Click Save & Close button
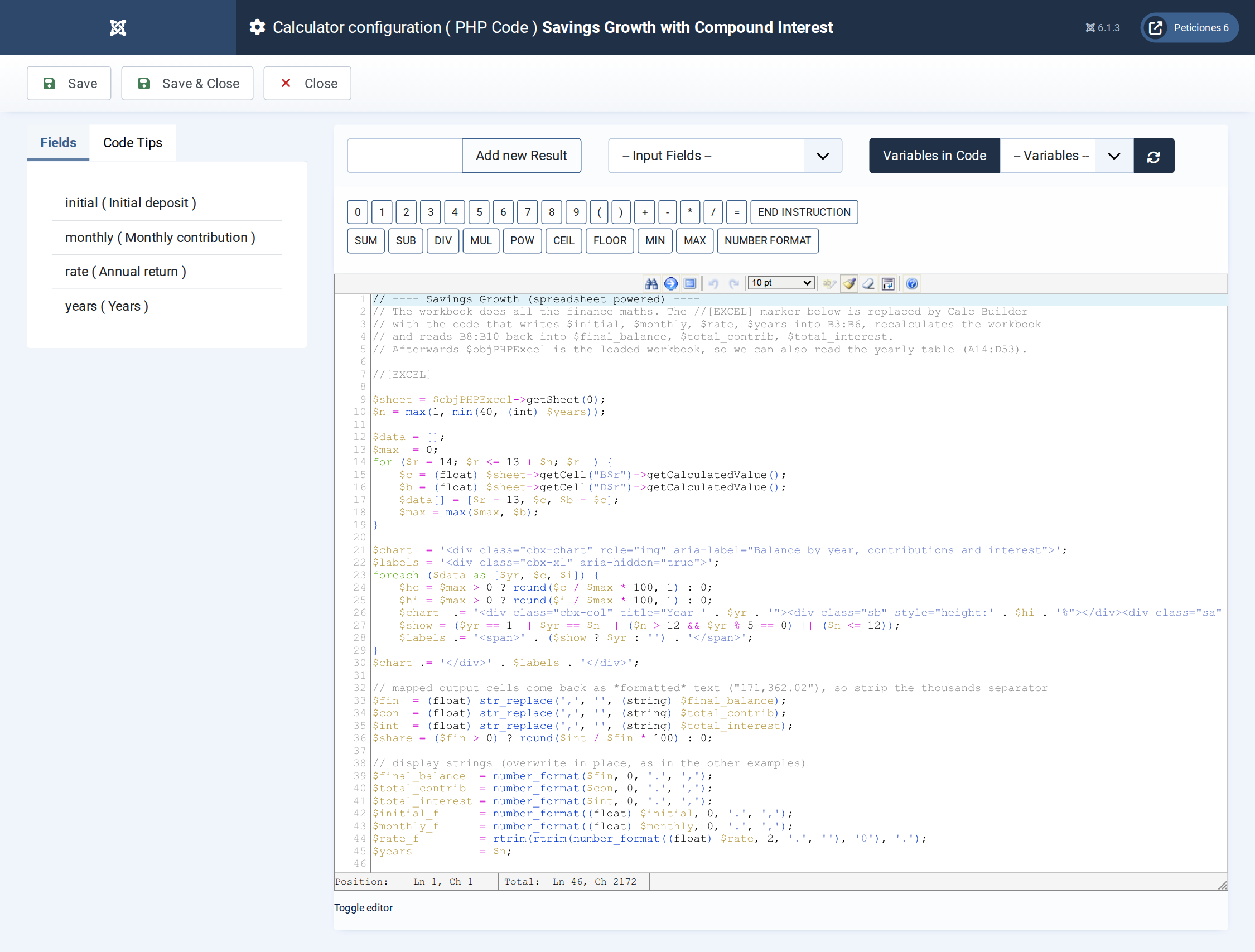This screenshot has width=1255, height=952. (x=187, y=84)
